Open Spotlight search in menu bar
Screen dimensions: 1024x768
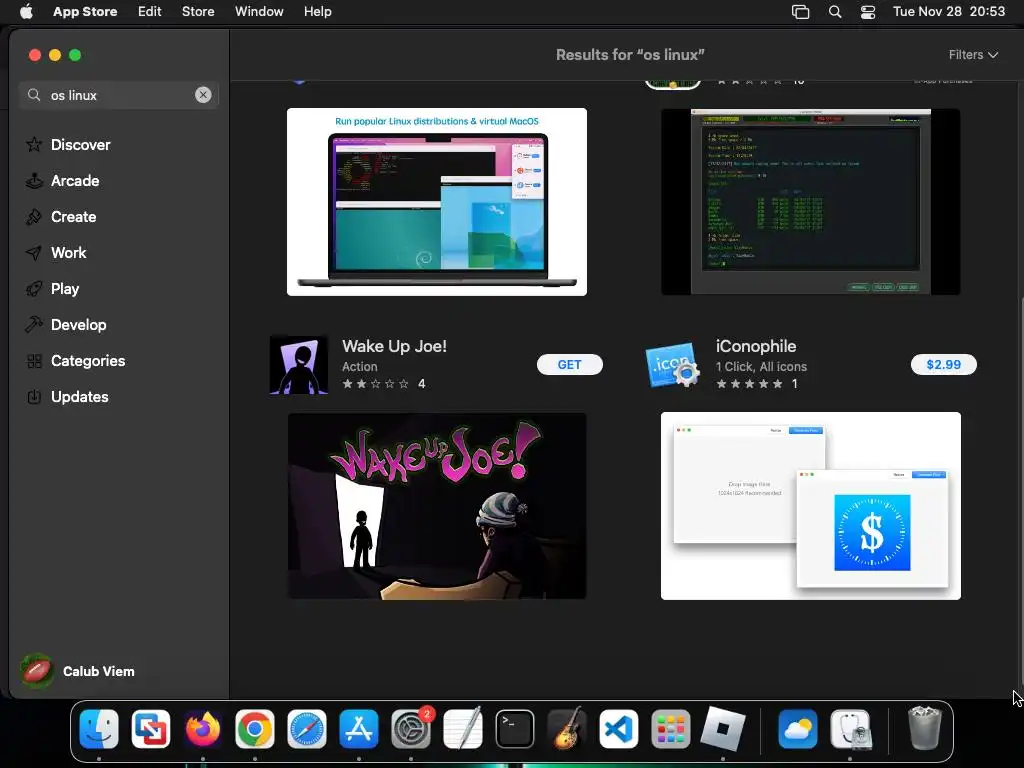[835, 12]
